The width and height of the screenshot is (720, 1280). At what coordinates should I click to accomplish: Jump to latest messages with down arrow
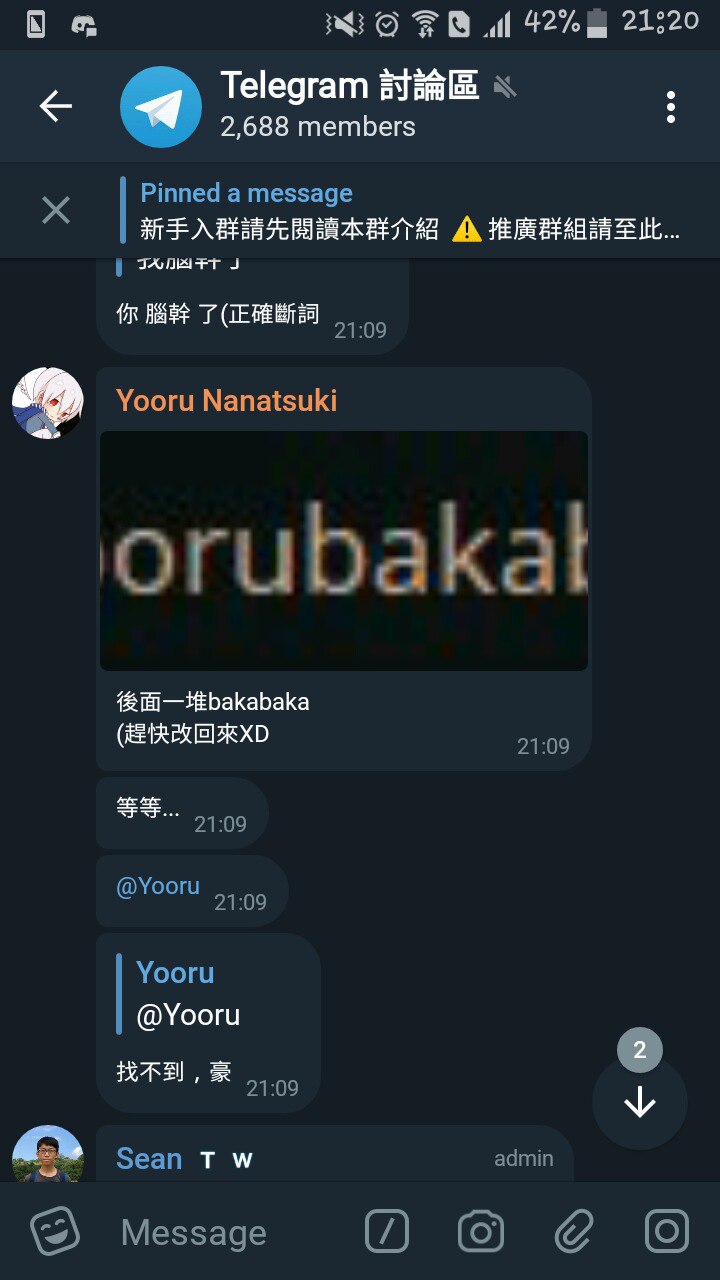click(x=640, y=1102)
